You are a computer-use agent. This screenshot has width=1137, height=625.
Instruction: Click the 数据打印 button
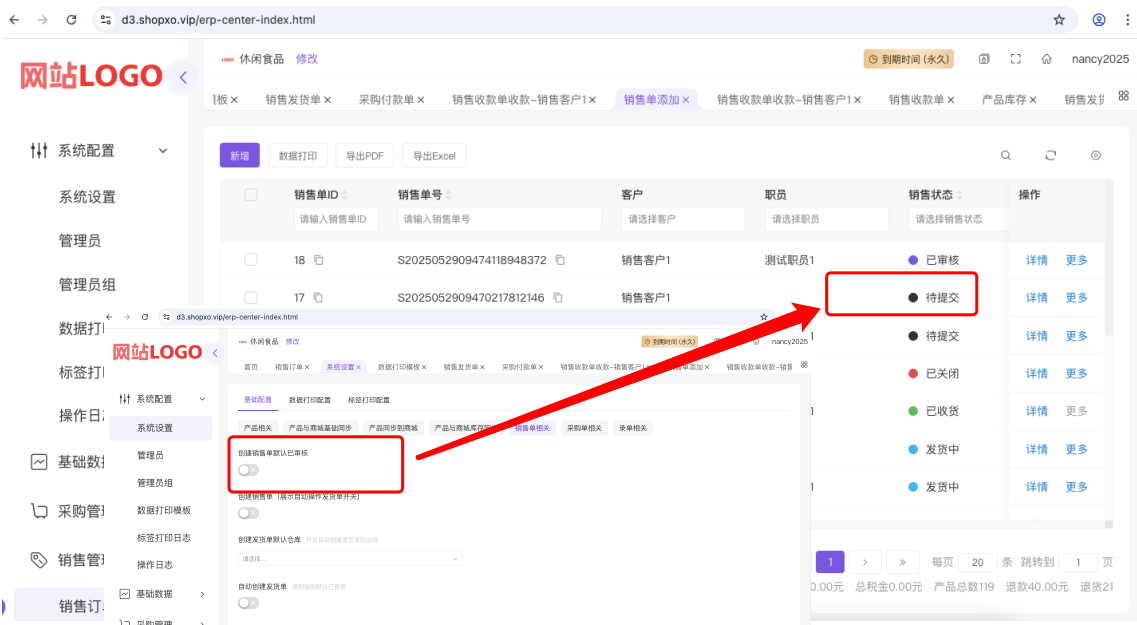click(x=297, y=156)
